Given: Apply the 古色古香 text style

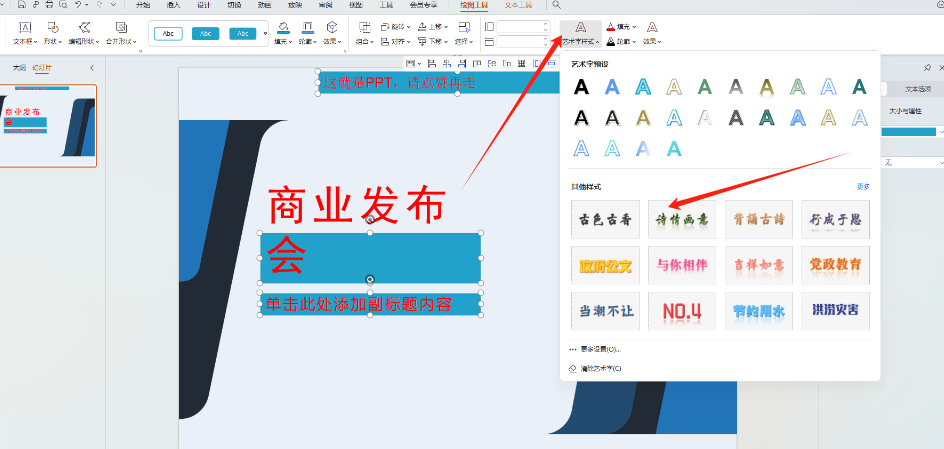Looking at the screenshot, I should (605, 219).
